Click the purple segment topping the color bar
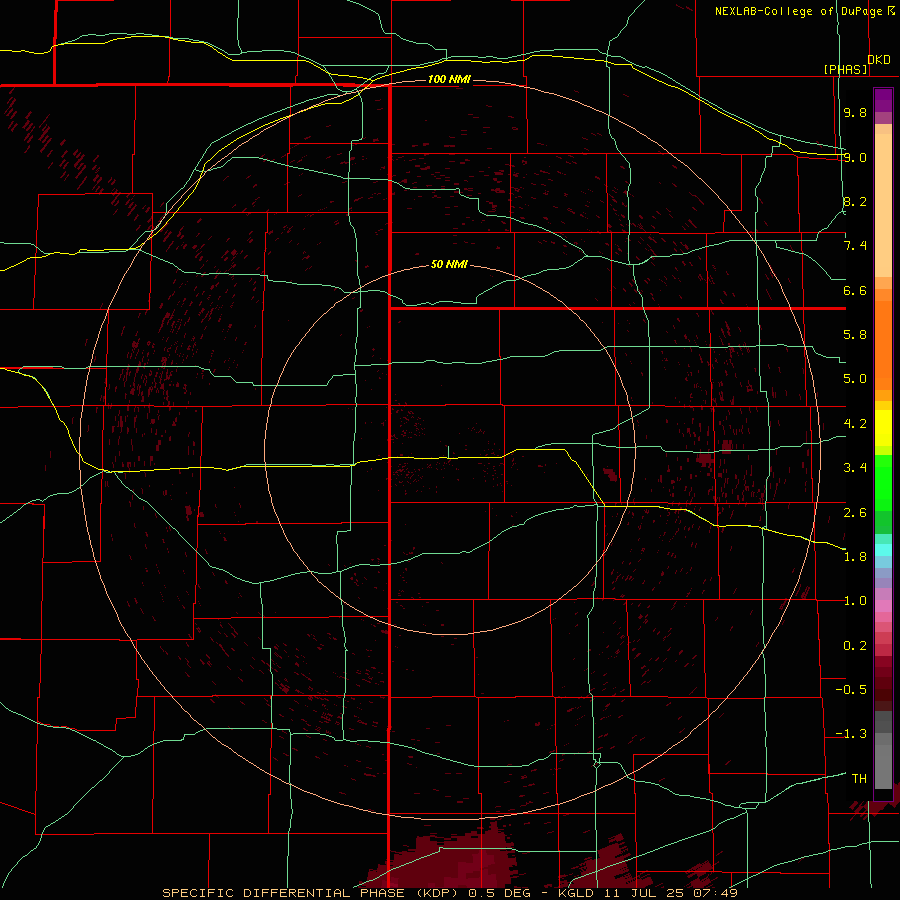Image resolution: width=900 pixels, height=900 pixels. coord(883,100)
